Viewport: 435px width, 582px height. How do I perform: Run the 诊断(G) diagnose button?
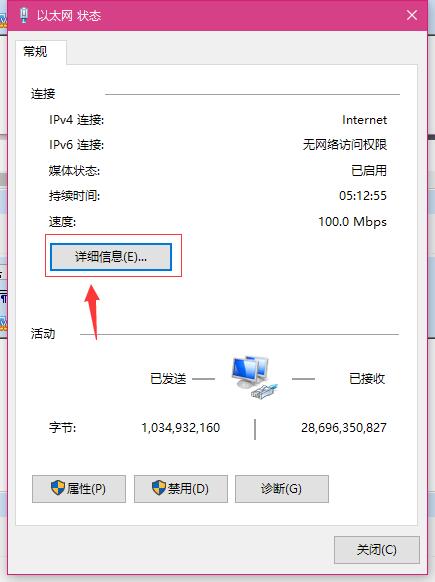click(x=282, y=489)
